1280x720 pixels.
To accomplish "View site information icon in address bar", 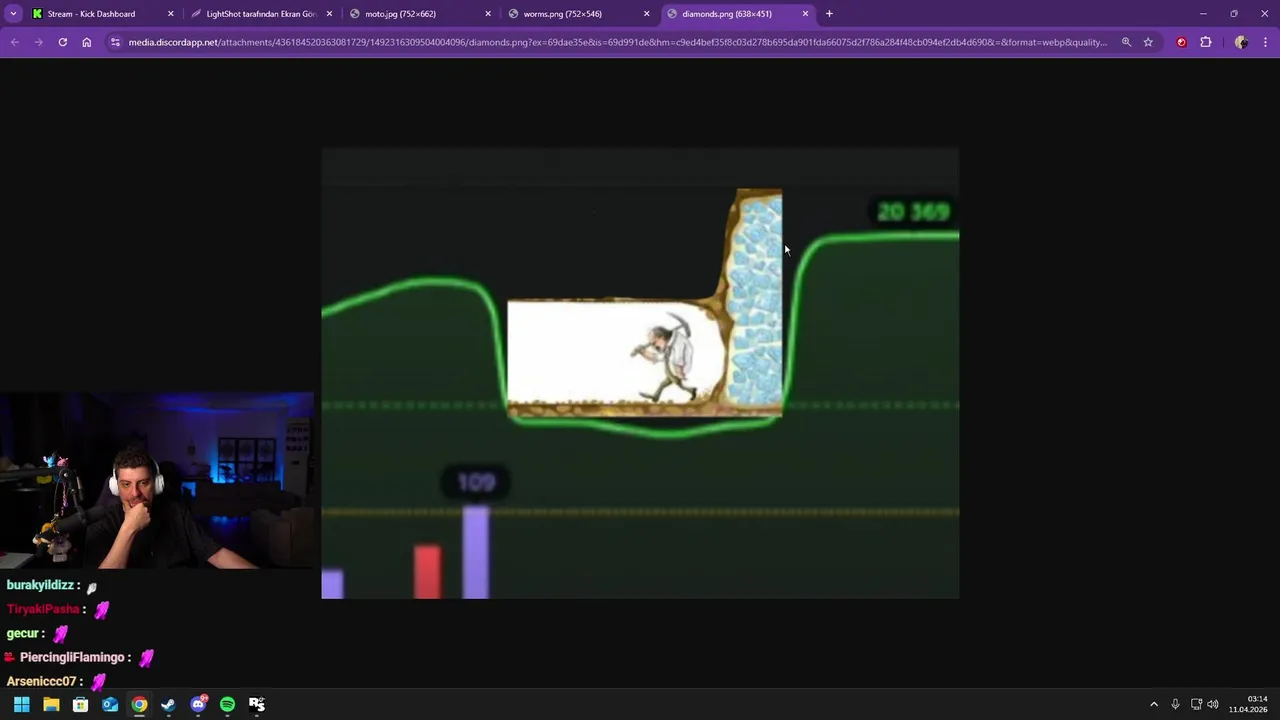I will point(116,42).
